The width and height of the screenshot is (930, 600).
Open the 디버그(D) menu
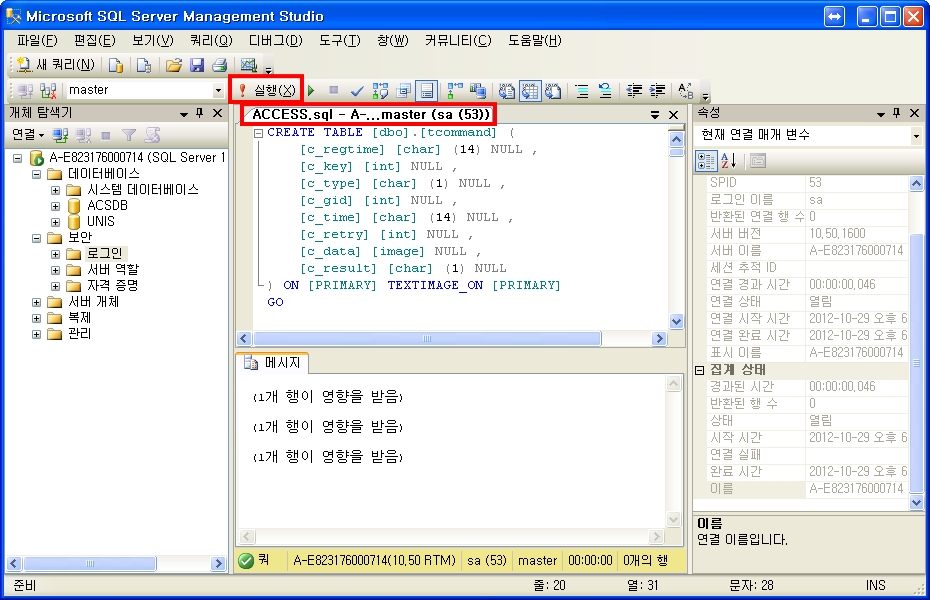tap(275, 40)
